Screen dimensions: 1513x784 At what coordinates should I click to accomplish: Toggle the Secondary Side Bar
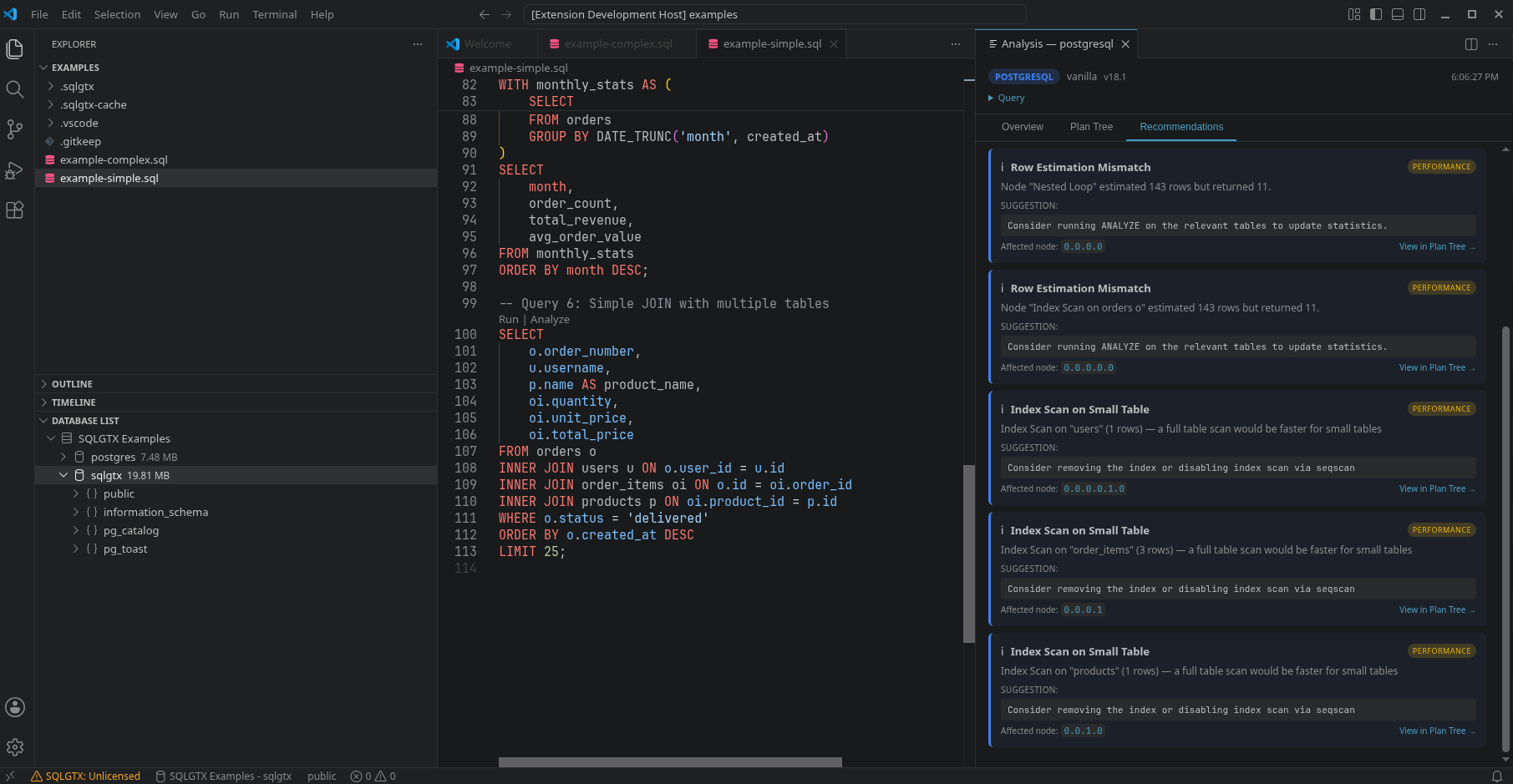(x=1419, y=14)
